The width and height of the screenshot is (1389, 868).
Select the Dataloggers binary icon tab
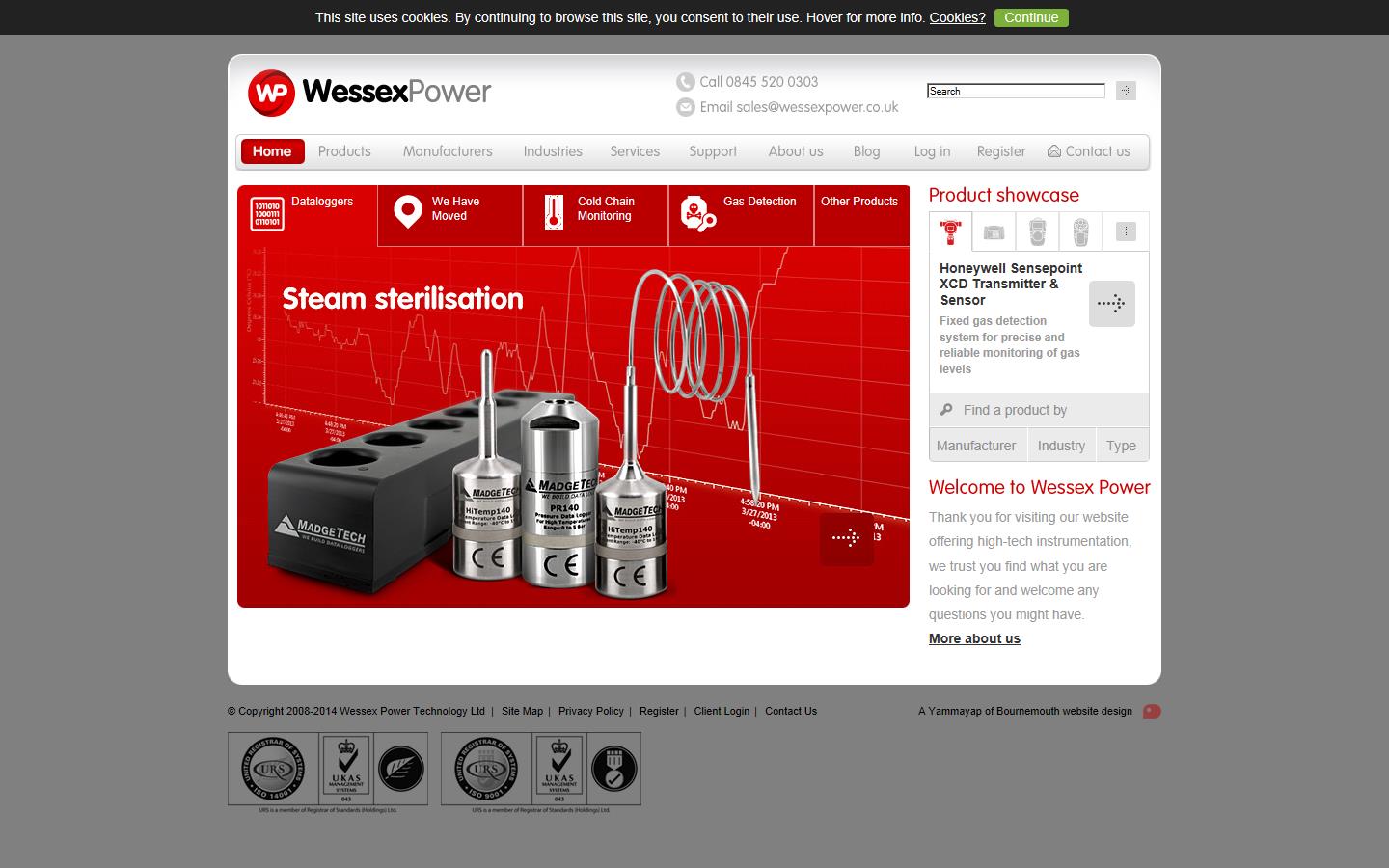267,214
